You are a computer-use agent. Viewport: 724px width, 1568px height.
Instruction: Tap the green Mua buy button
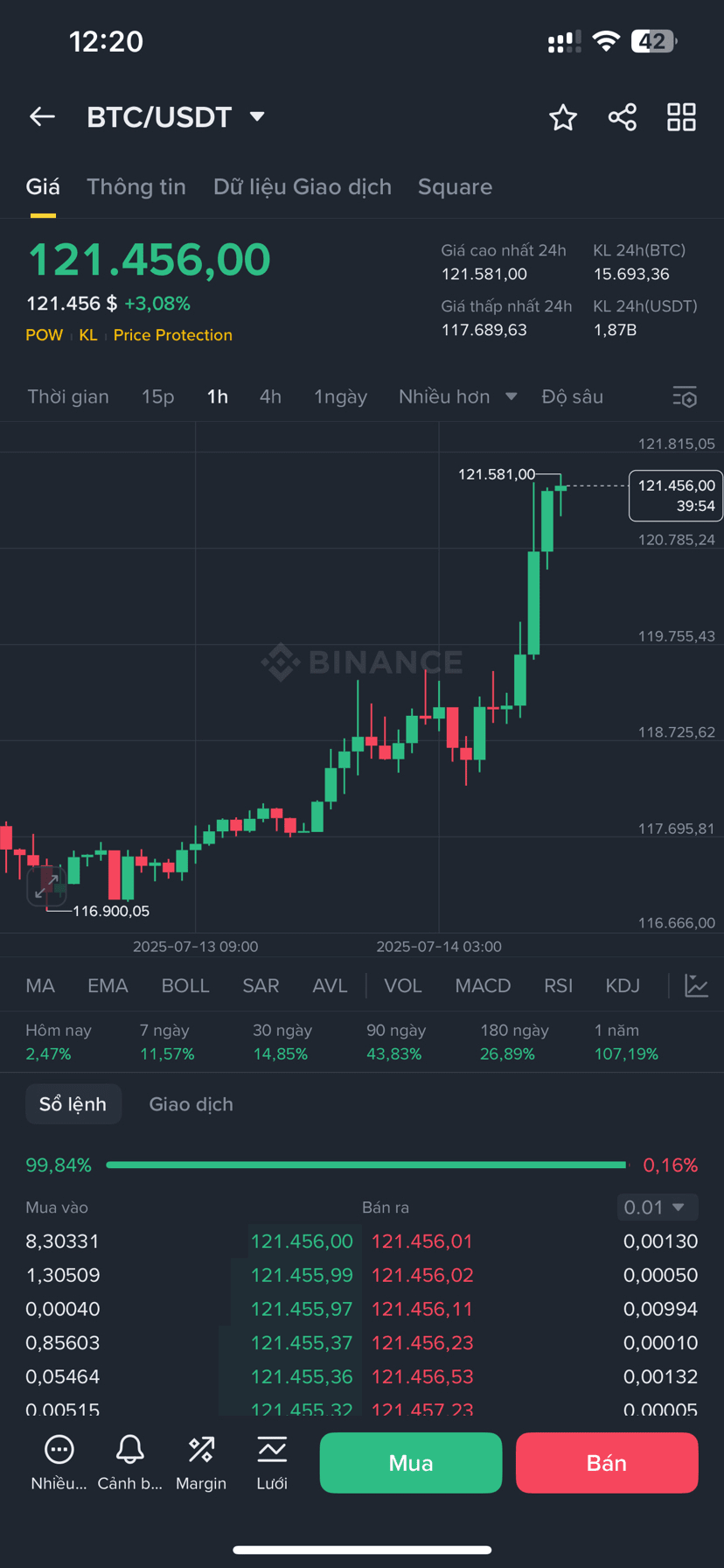tap(411, 1463)
